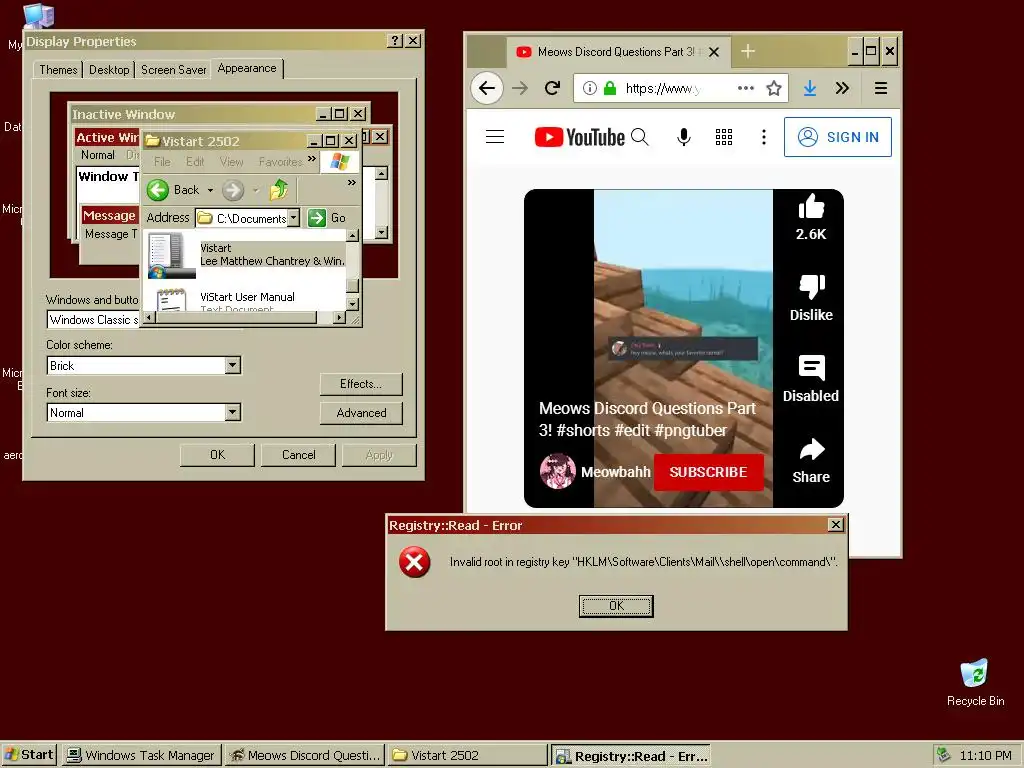Select Meows Discord Questions browser tab
The image size is (1024, 768).
click(618, 52)
